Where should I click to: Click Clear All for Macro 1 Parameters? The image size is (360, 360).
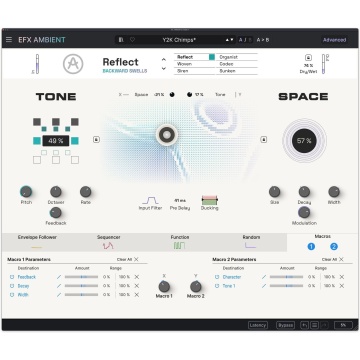(x=127, y=259)
